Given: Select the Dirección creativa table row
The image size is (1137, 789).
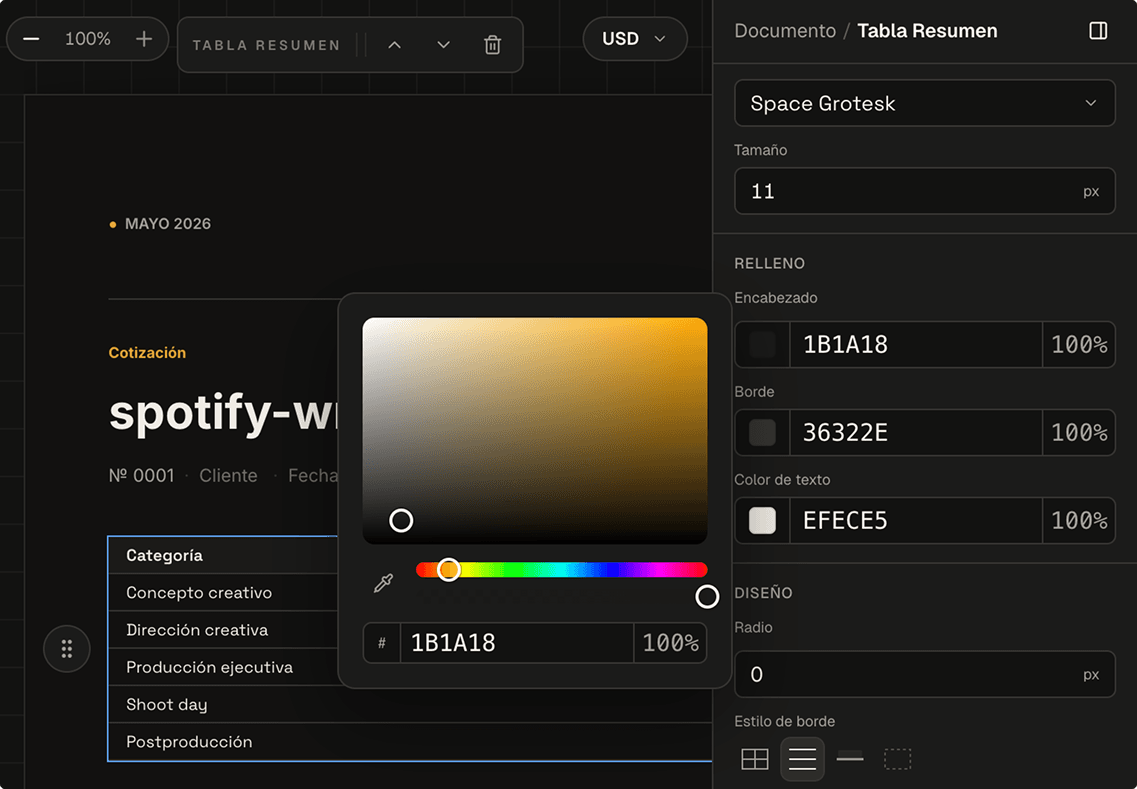Looking at the screenshot, I should point(223,629).
